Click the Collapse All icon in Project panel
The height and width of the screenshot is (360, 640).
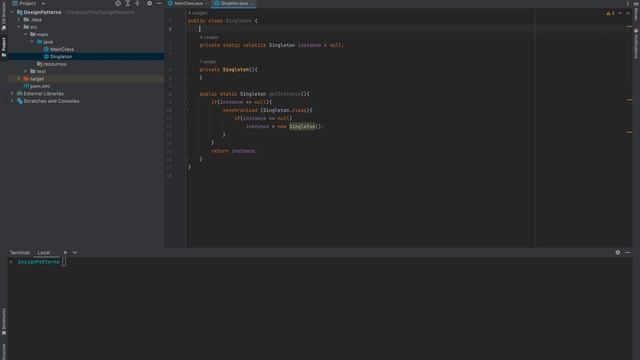click(x=137, y=3)
